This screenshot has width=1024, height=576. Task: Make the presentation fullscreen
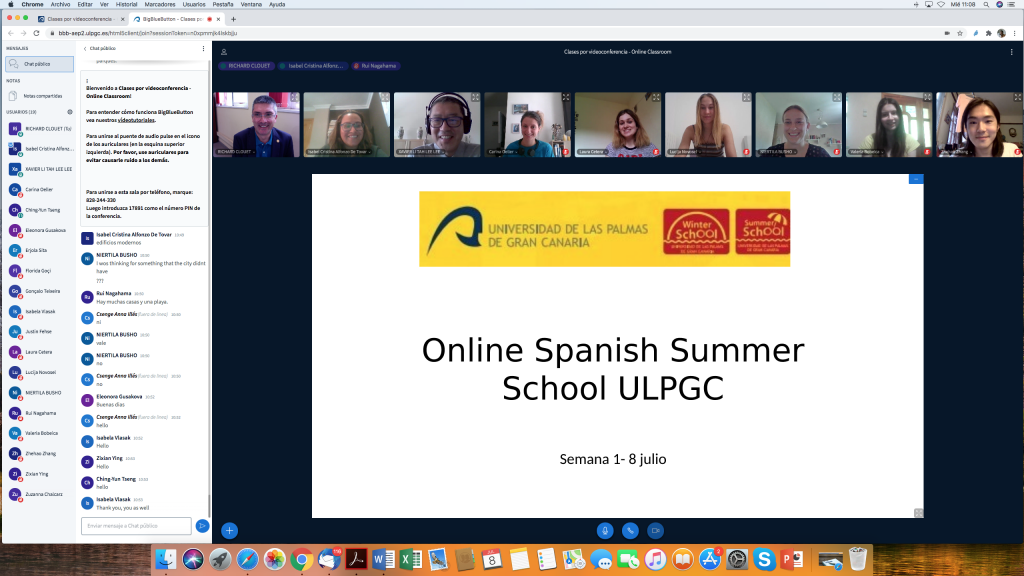(x=918, y=513)
